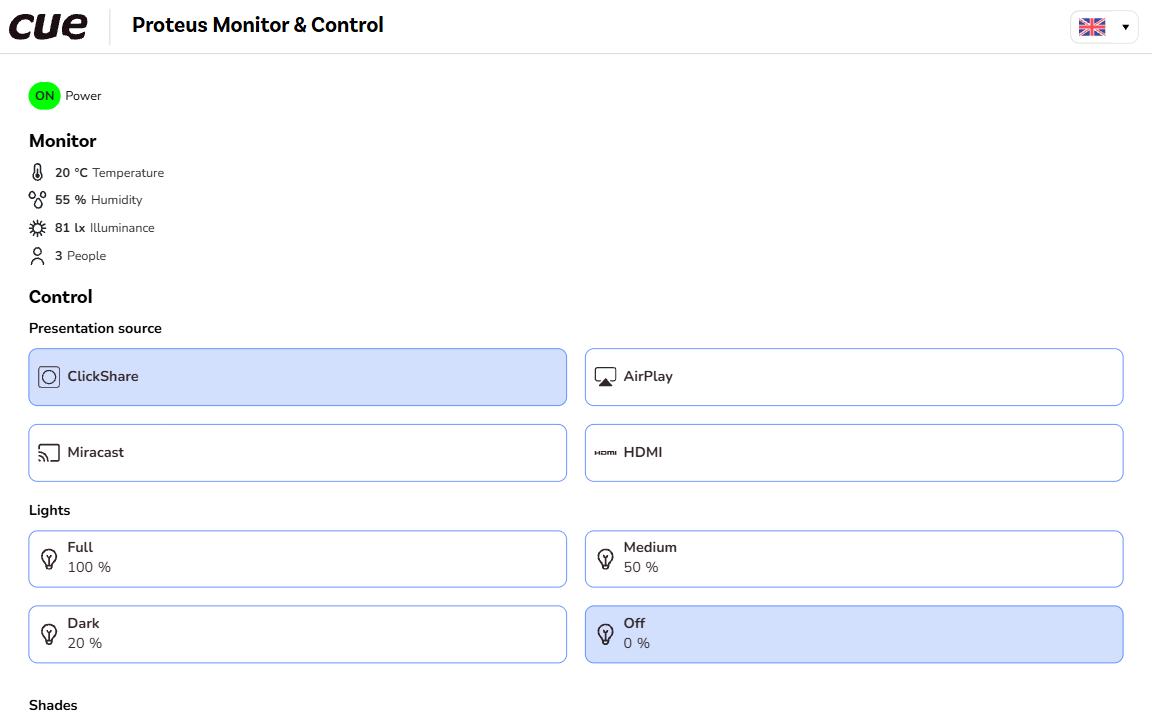Toggle the green ON power switch
The width and height of the screenshot is (1152, 718).
pyautogui.click(x=45, y=96)
